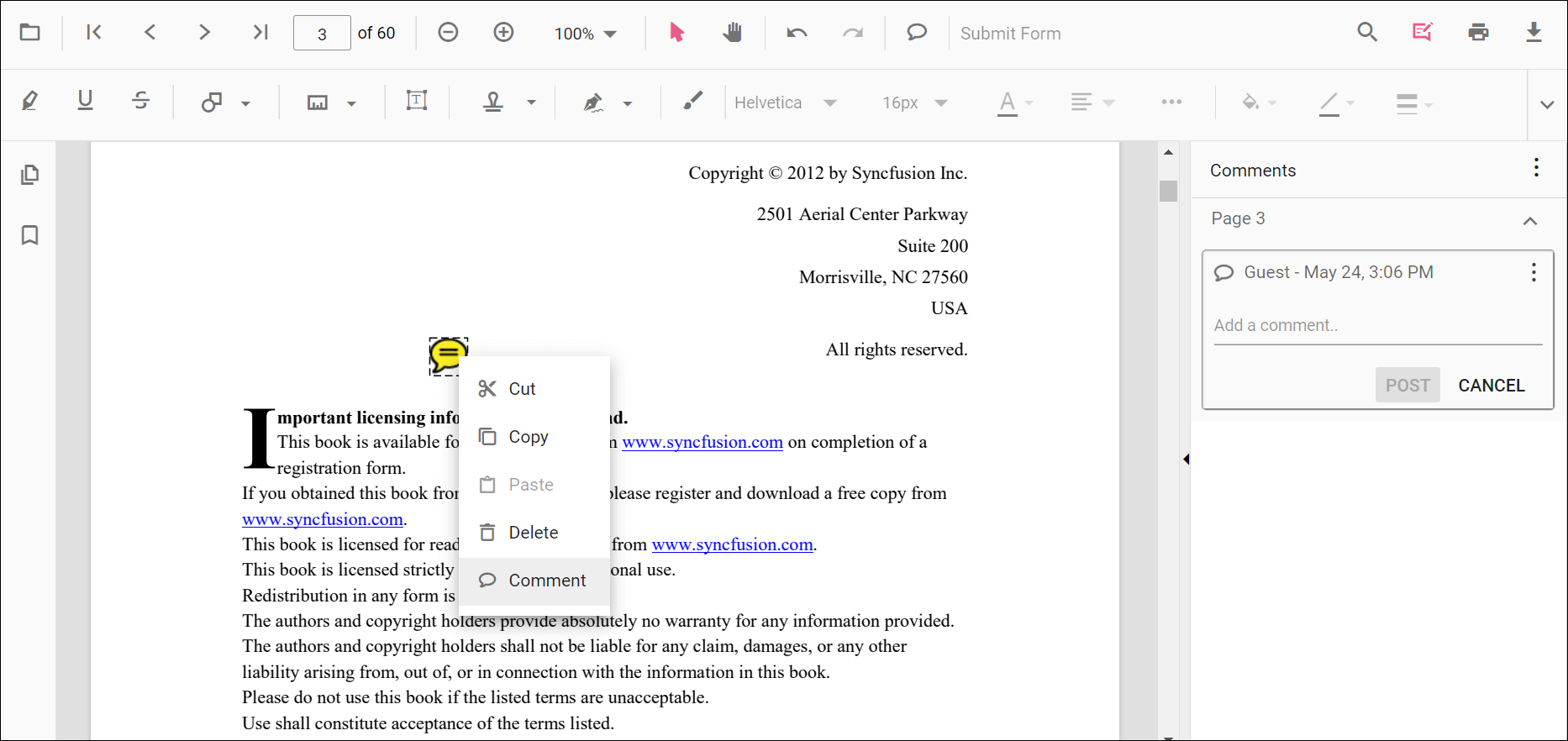Viewport: 1568px width, 741px height.
Task: Click the yellow sticky note annotation
Action: coord(448,355)
